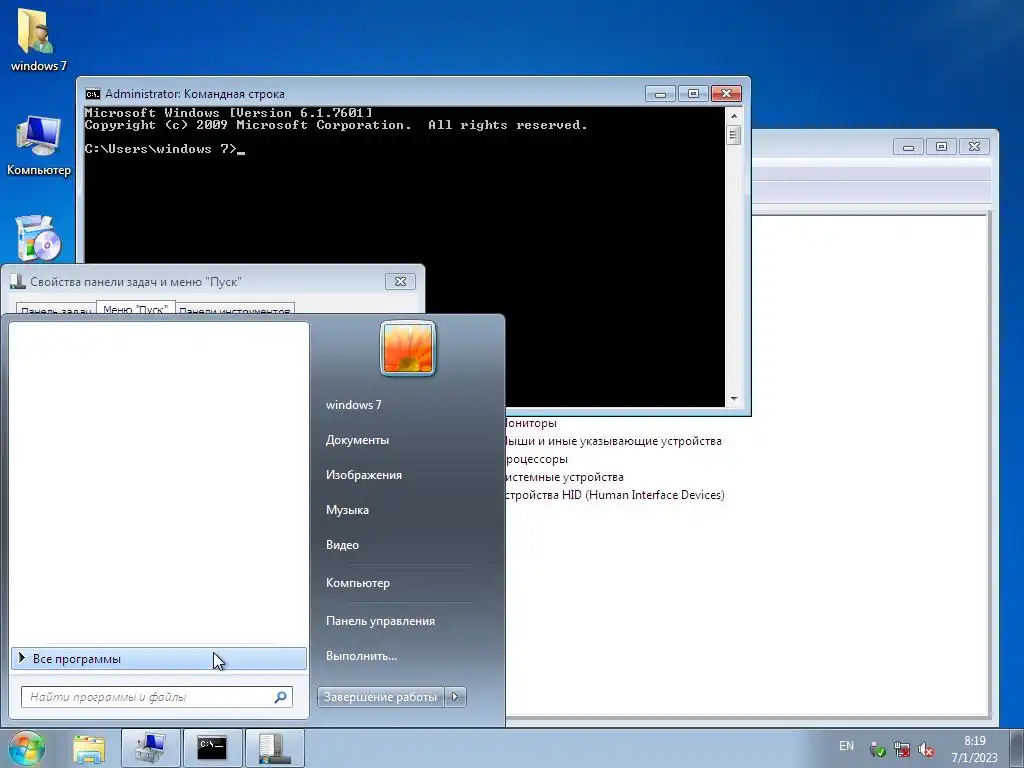The image size is (1024, 768).
Task: Minimize the Command Prompt window
Action: point(660,94)
